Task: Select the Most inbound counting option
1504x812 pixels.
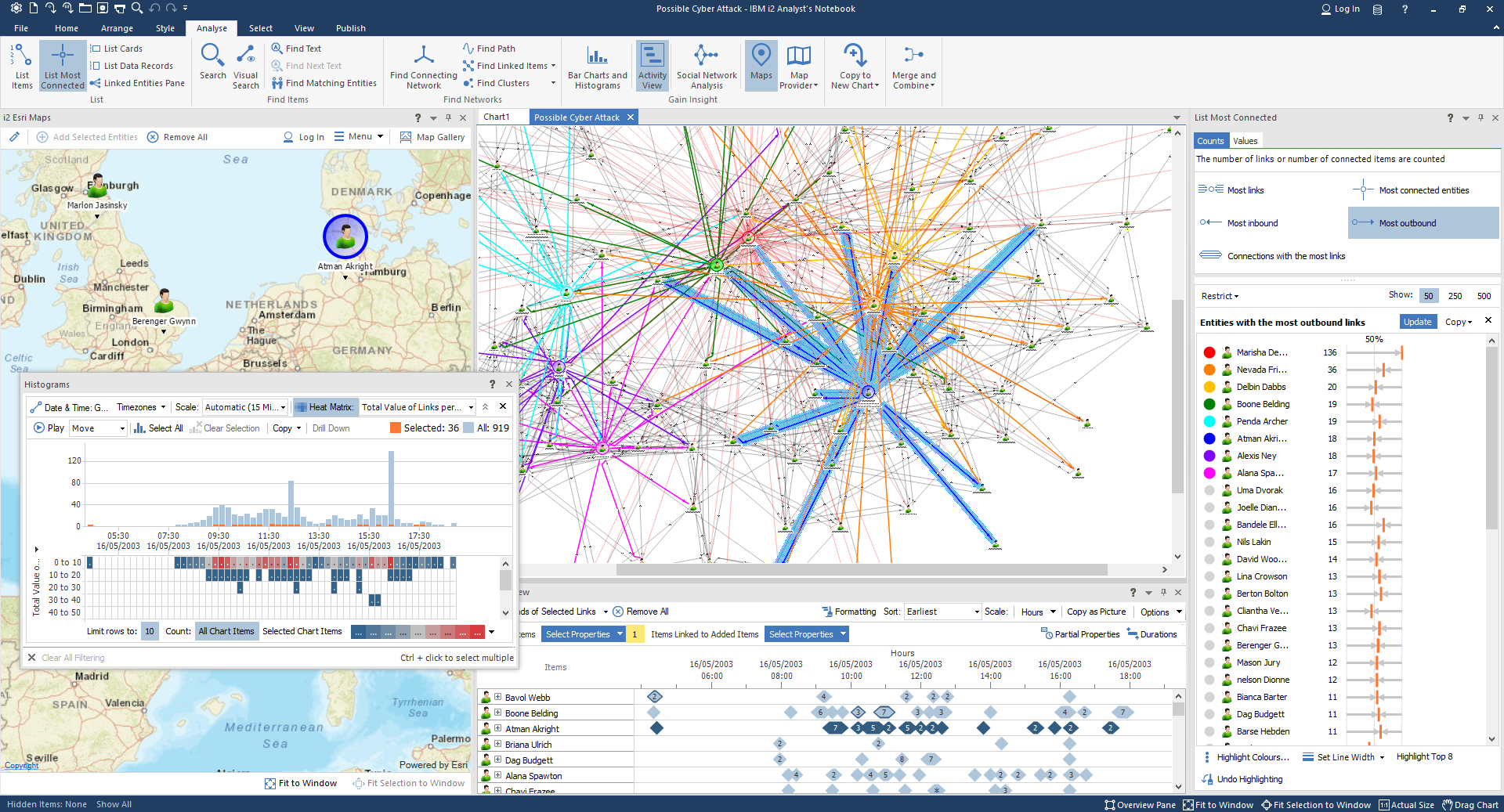Action: coord(1247,222)
